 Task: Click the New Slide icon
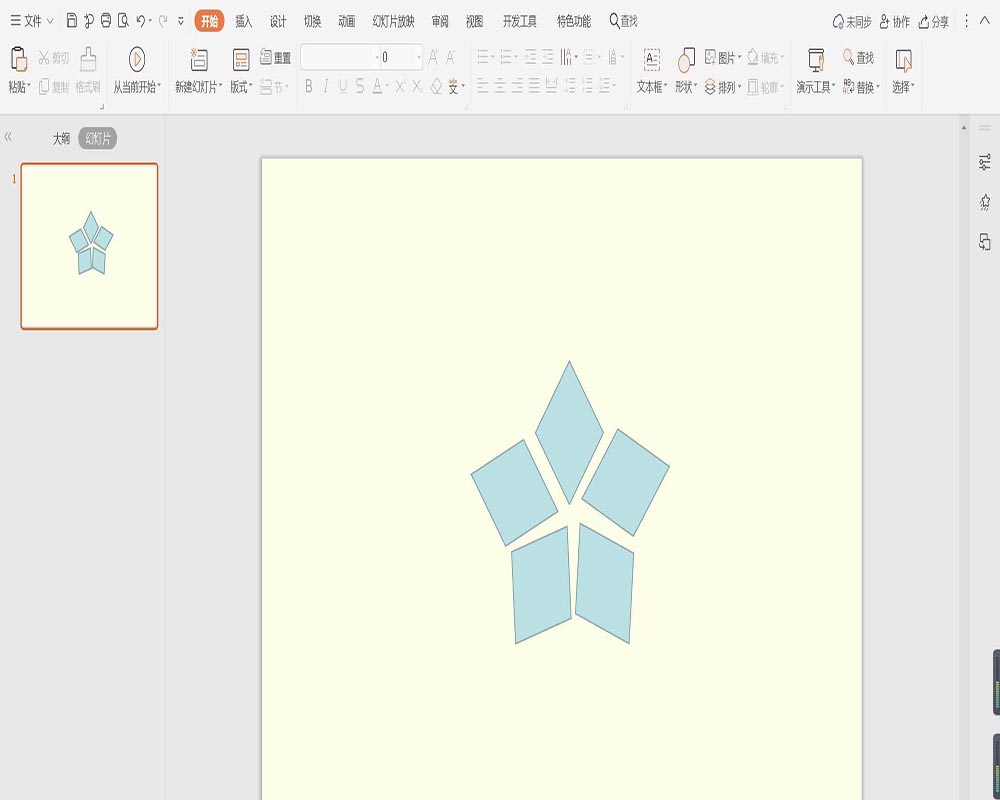click(x=199, y=59)
